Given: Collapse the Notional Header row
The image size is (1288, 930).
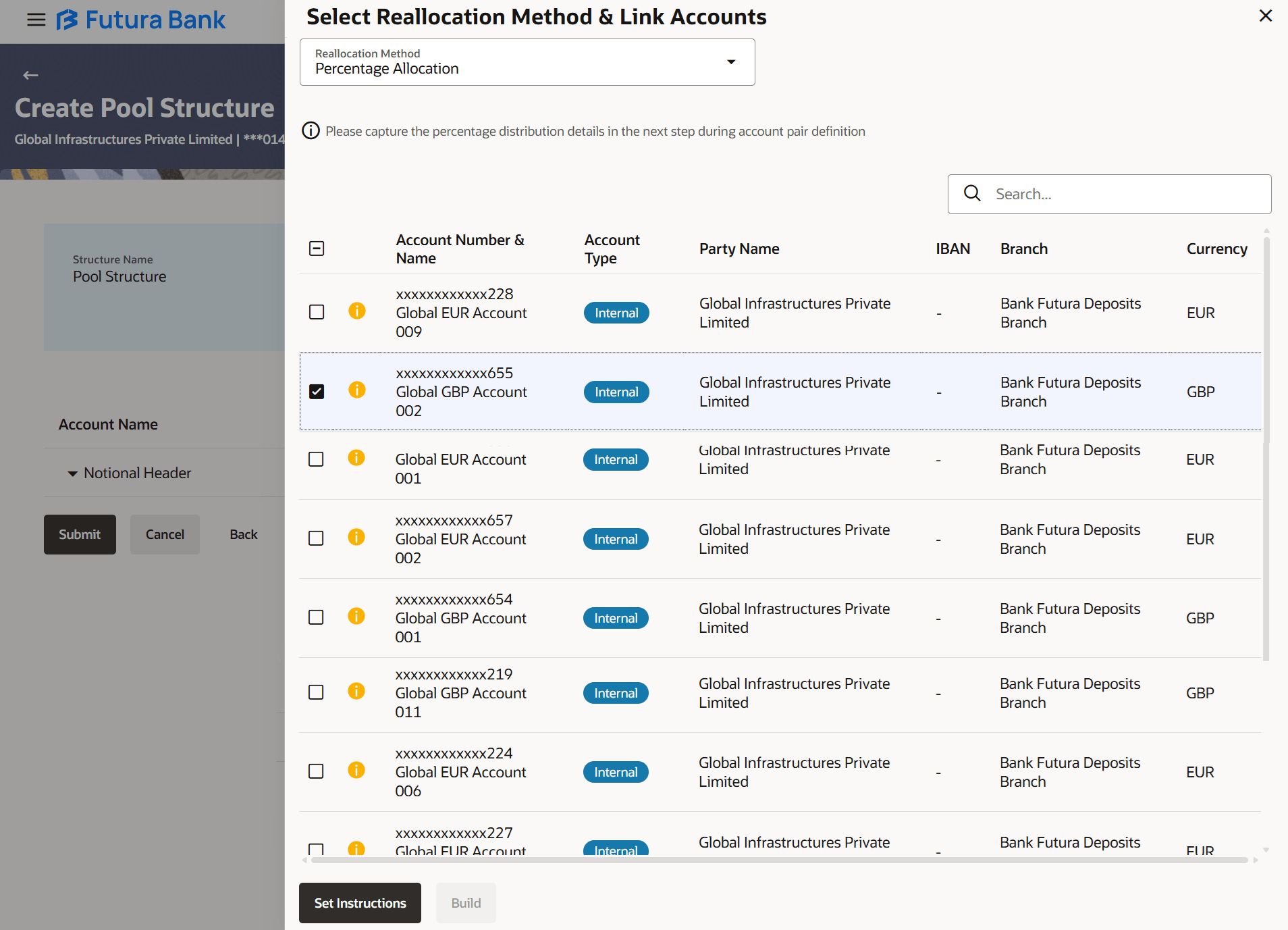Looking at the screenshot, I should [73, 473].
